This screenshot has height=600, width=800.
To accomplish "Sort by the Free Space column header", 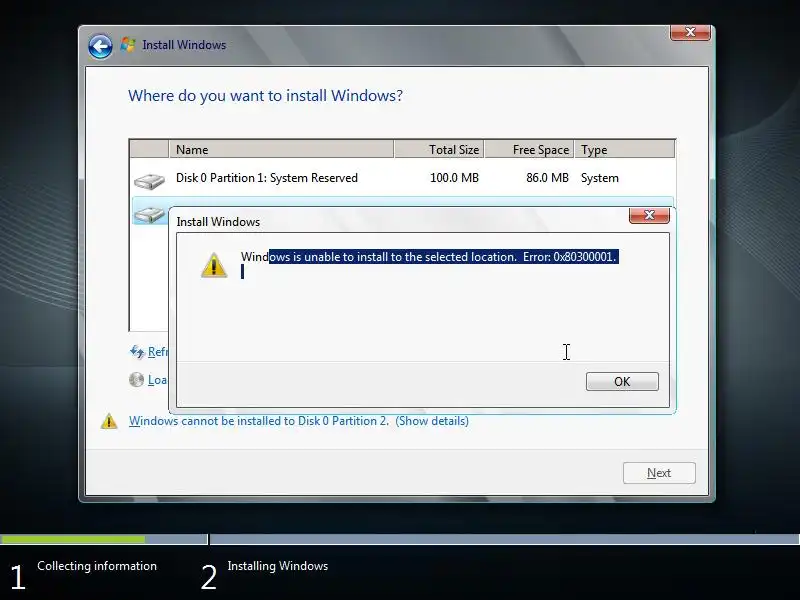I will click(529, 149).
